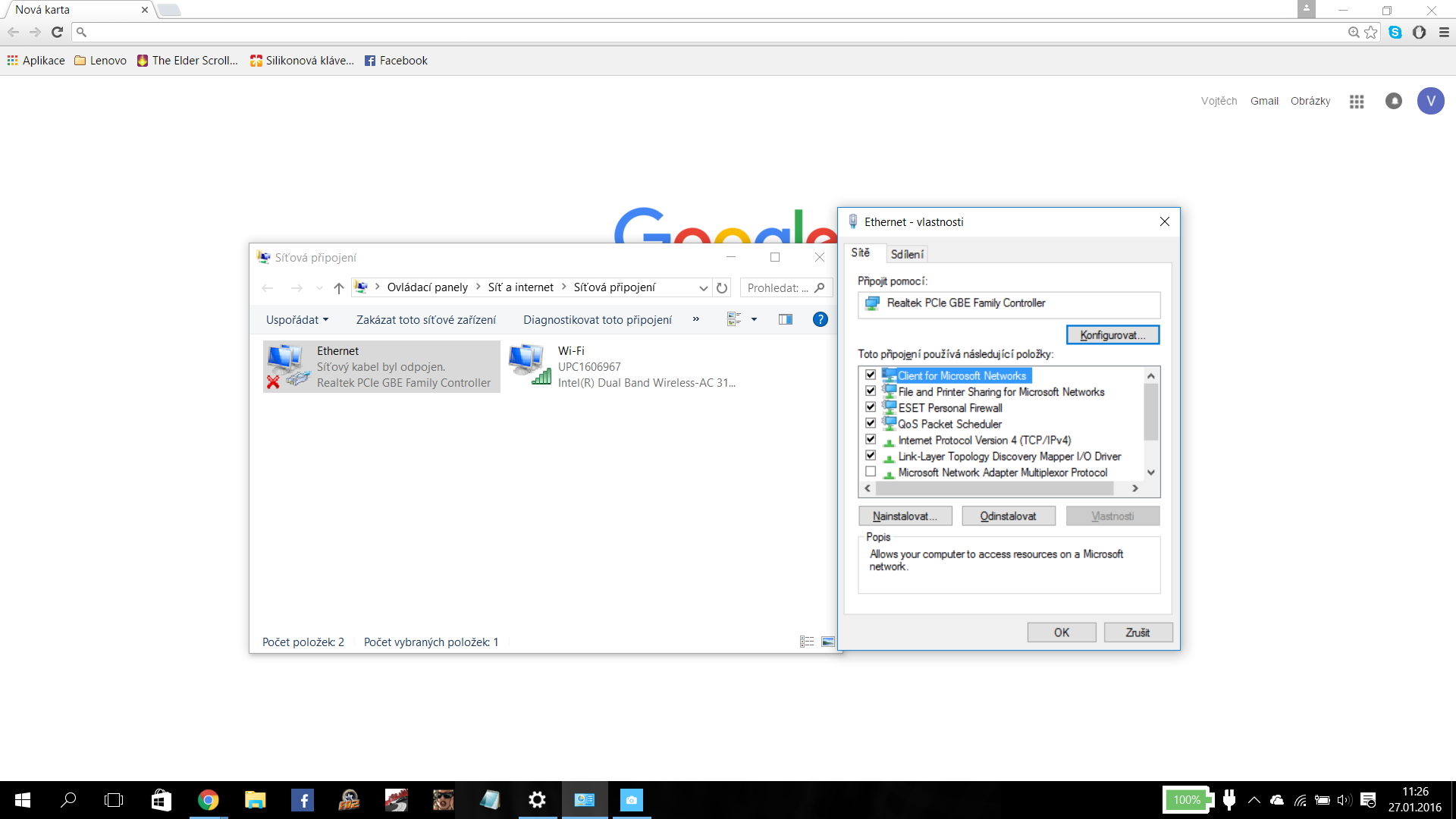This screenshot has height=819, width=1456.
Task: Open Google apps grid icon
Action: click(1357, 101)
